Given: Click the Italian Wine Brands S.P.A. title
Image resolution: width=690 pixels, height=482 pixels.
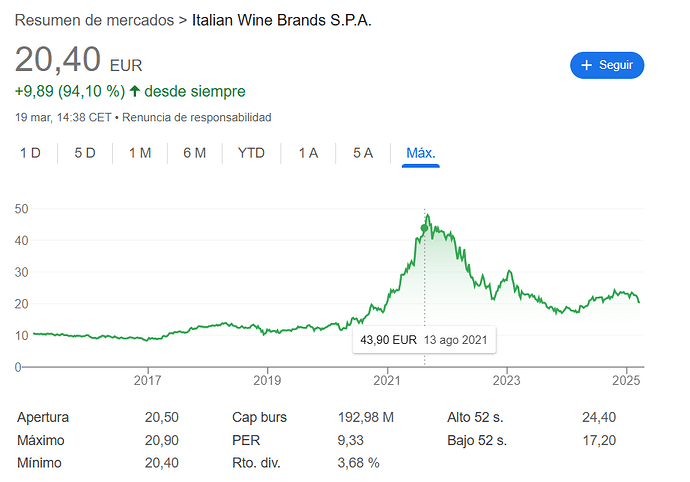Looking at the screenshot, I should coord(282,20).
